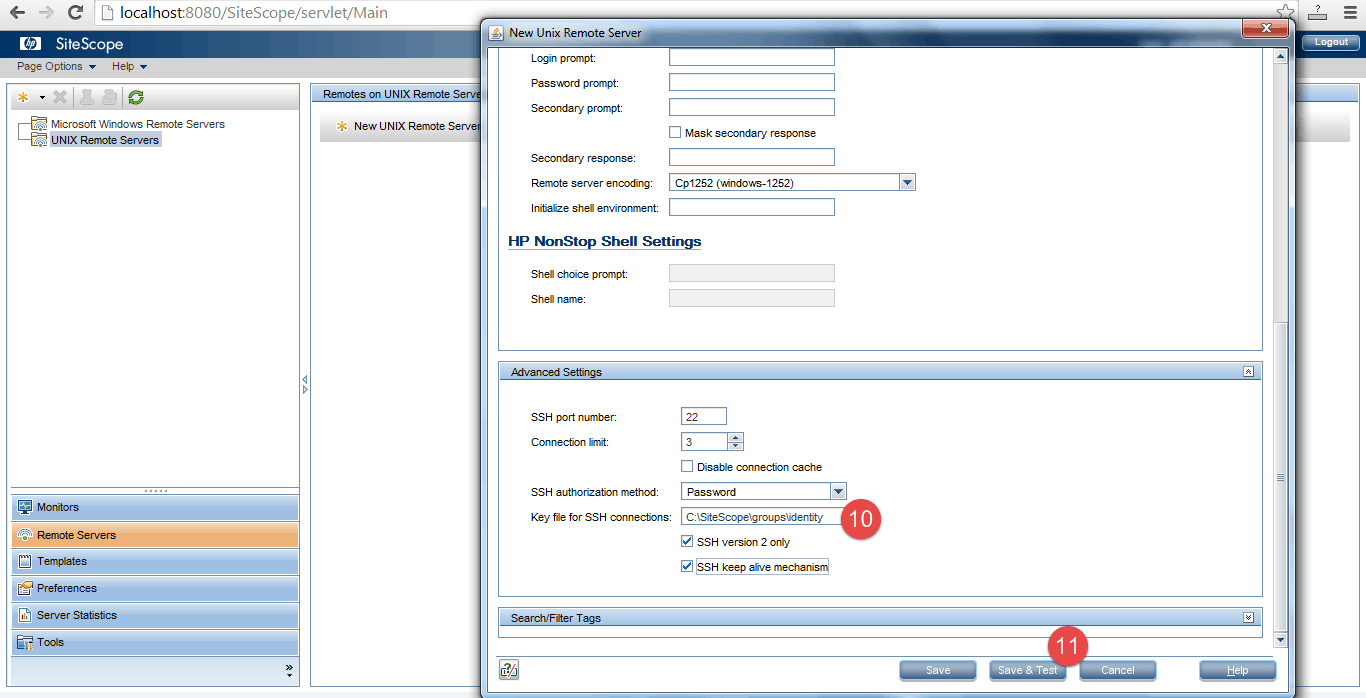
Task: Click the dialog Help button
Action: coord(1238,670)
